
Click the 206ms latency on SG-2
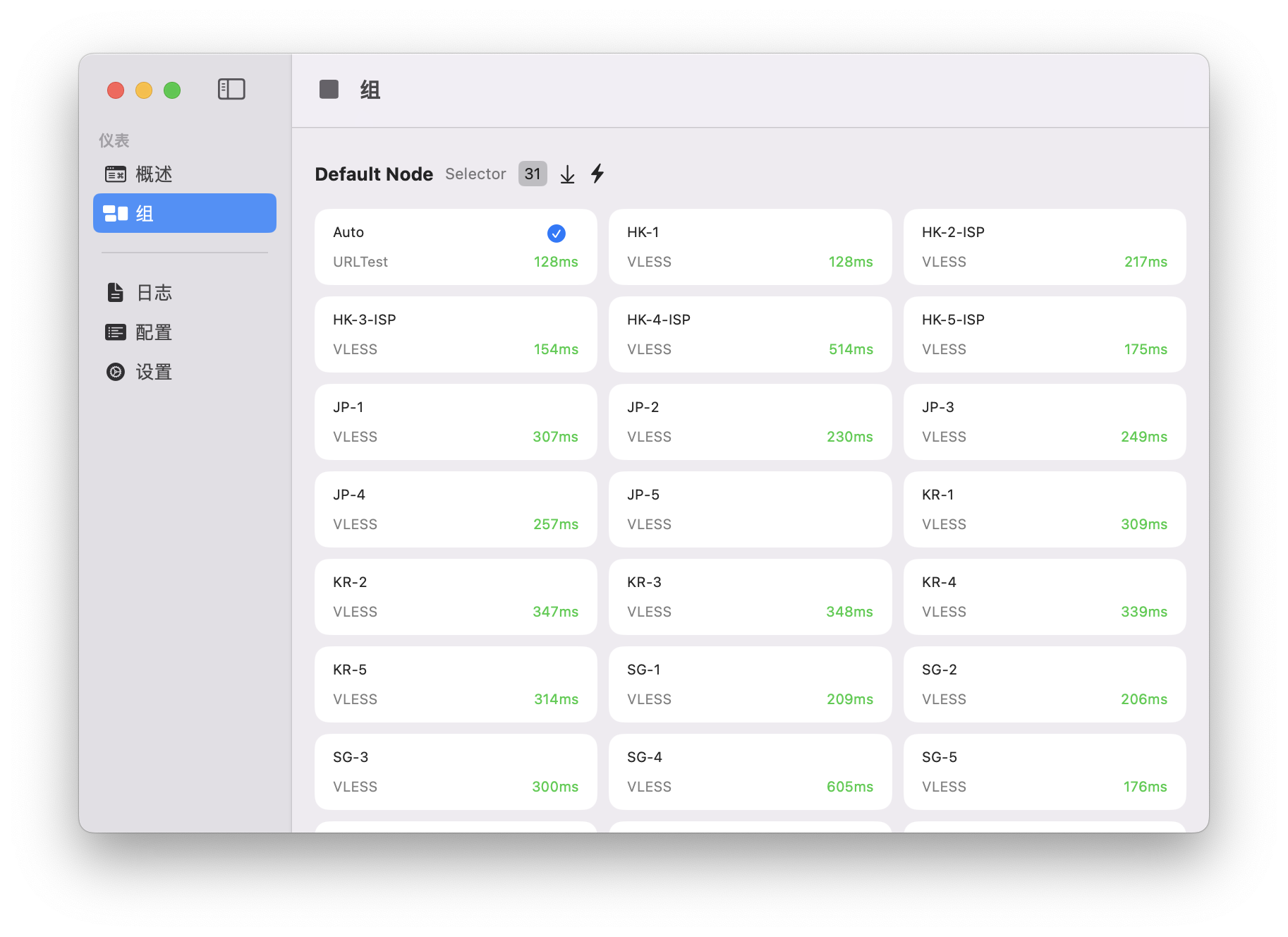[x=1144, y=699]
